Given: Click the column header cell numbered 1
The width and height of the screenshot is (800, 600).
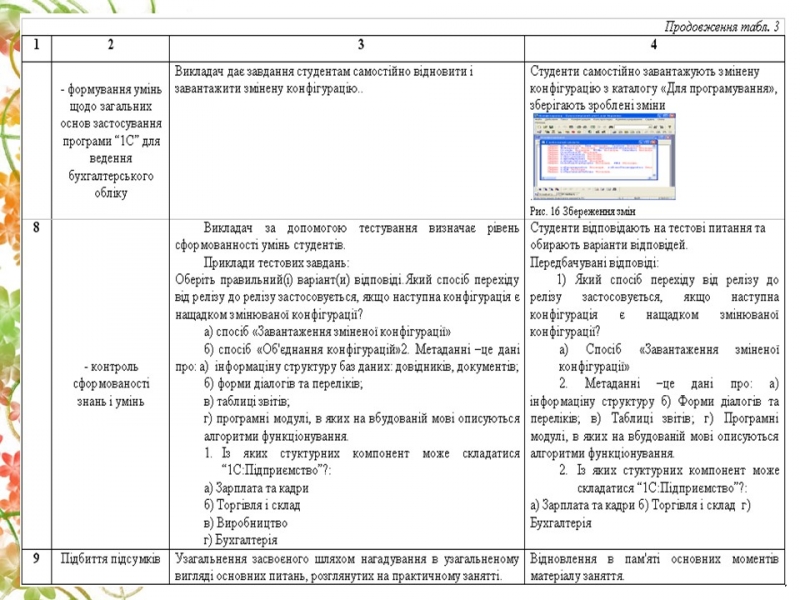Looking at the screenshot, I should pyautogui.click(x=36, y=48).
